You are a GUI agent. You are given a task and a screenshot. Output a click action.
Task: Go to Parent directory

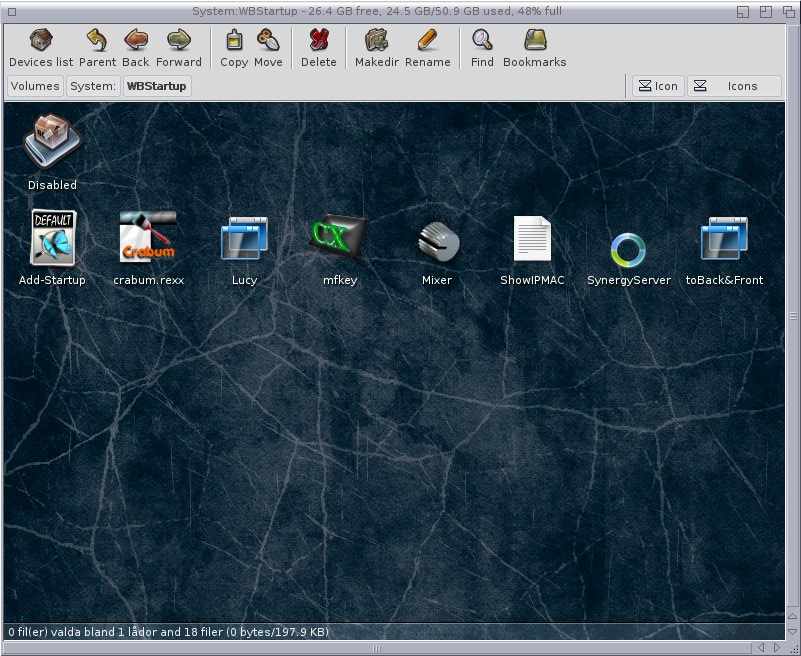[x=97, y=48]
